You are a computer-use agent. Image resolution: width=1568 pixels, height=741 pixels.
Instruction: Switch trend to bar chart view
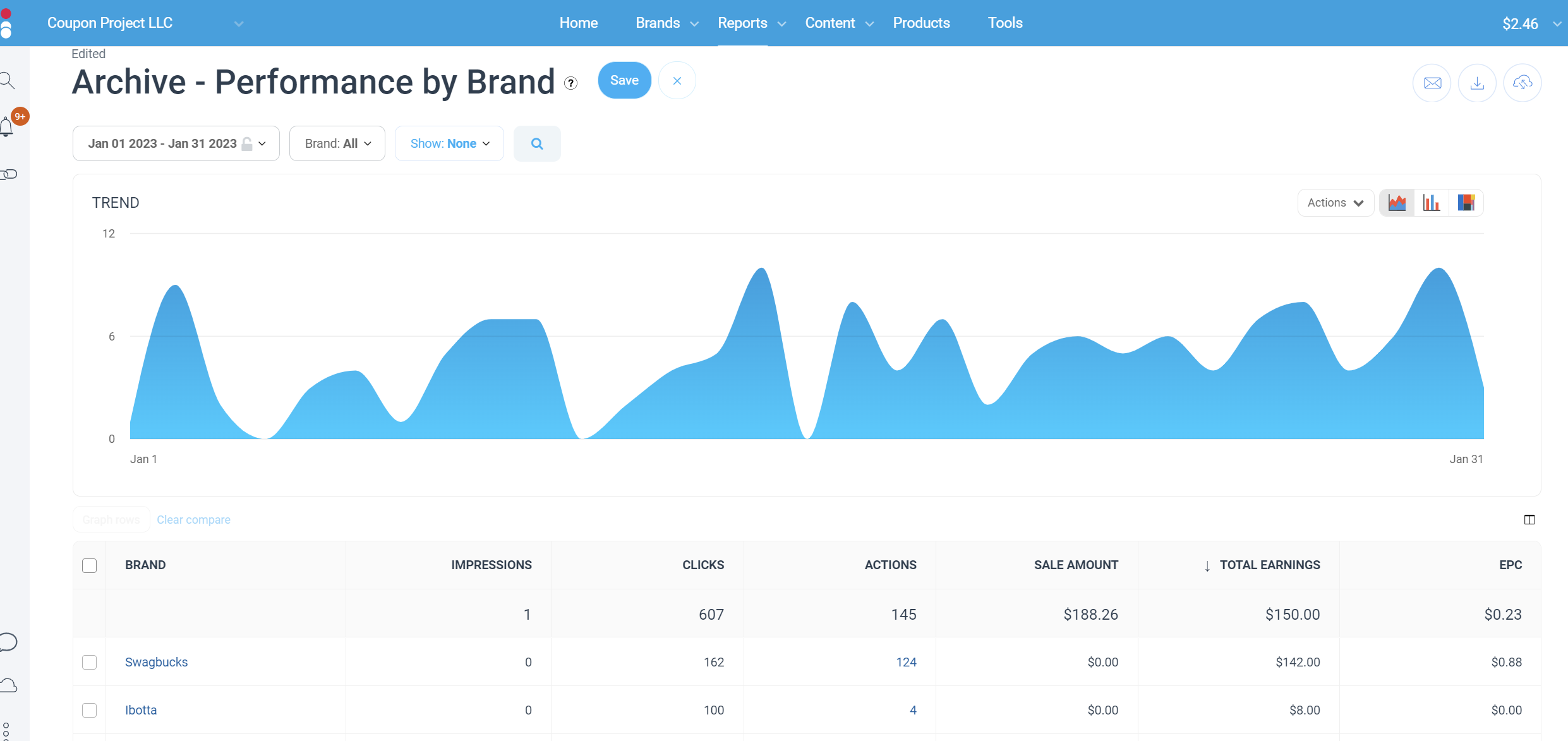coord(1432,203)
